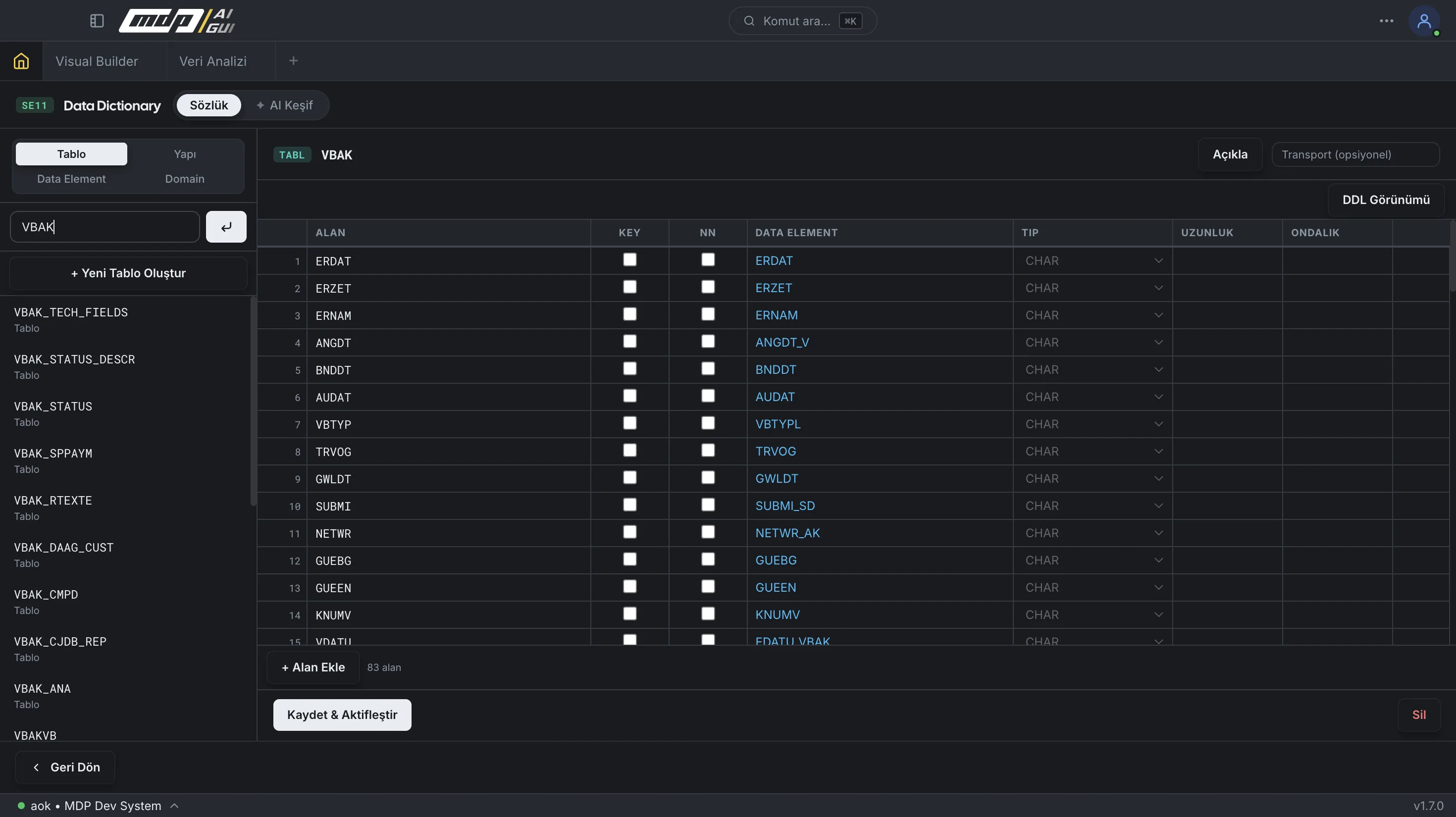The image size is (1456, 817).
Task: Click the Kaydet & Aktifleştir button
Action: [342, 715]
